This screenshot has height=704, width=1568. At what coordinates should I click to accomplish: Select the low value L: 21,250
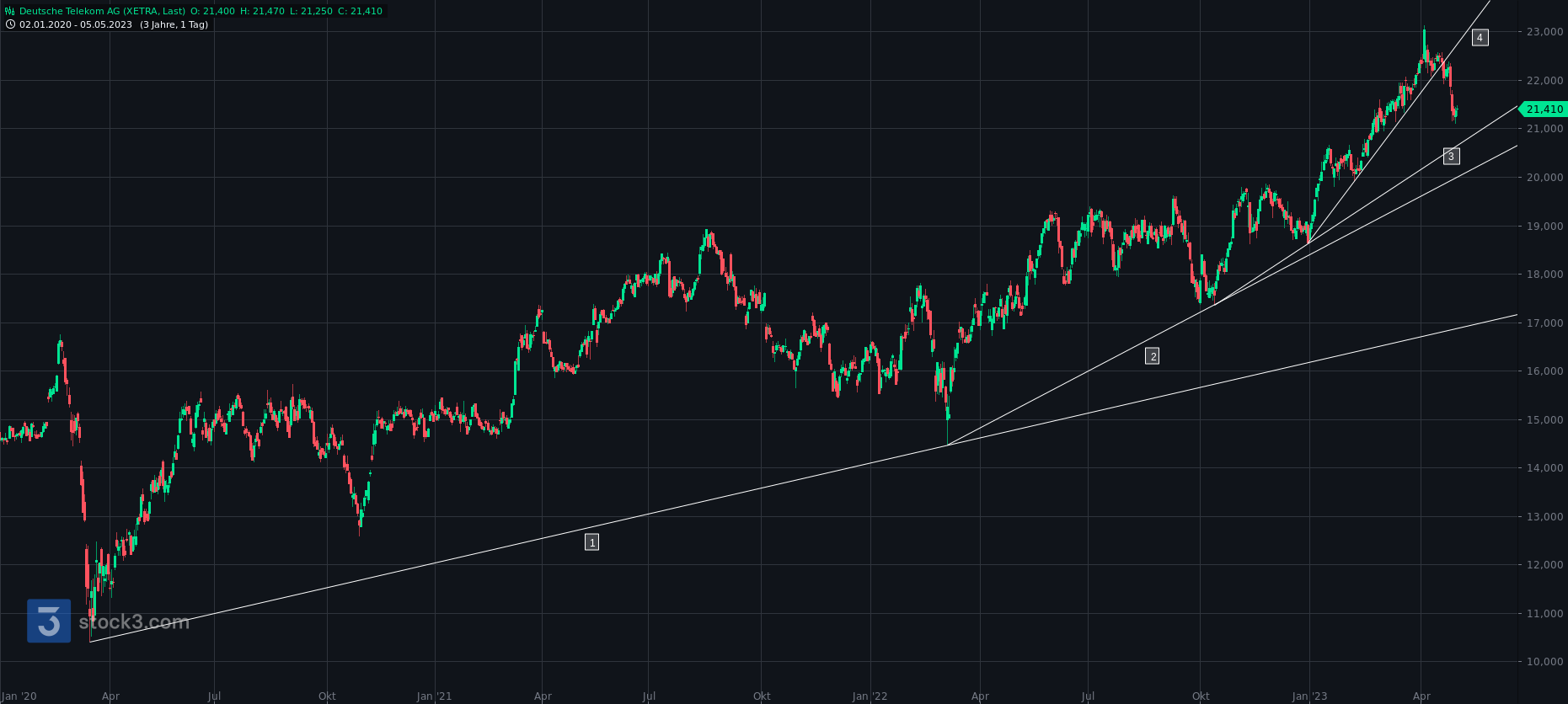click(x=311, y=11)
